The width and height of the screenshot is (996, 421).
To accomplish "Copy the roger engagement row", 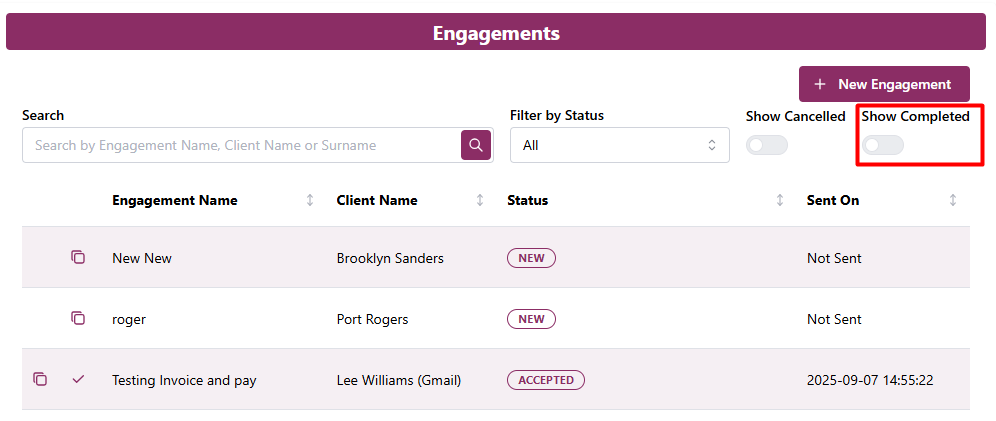I will pos(78,318).
